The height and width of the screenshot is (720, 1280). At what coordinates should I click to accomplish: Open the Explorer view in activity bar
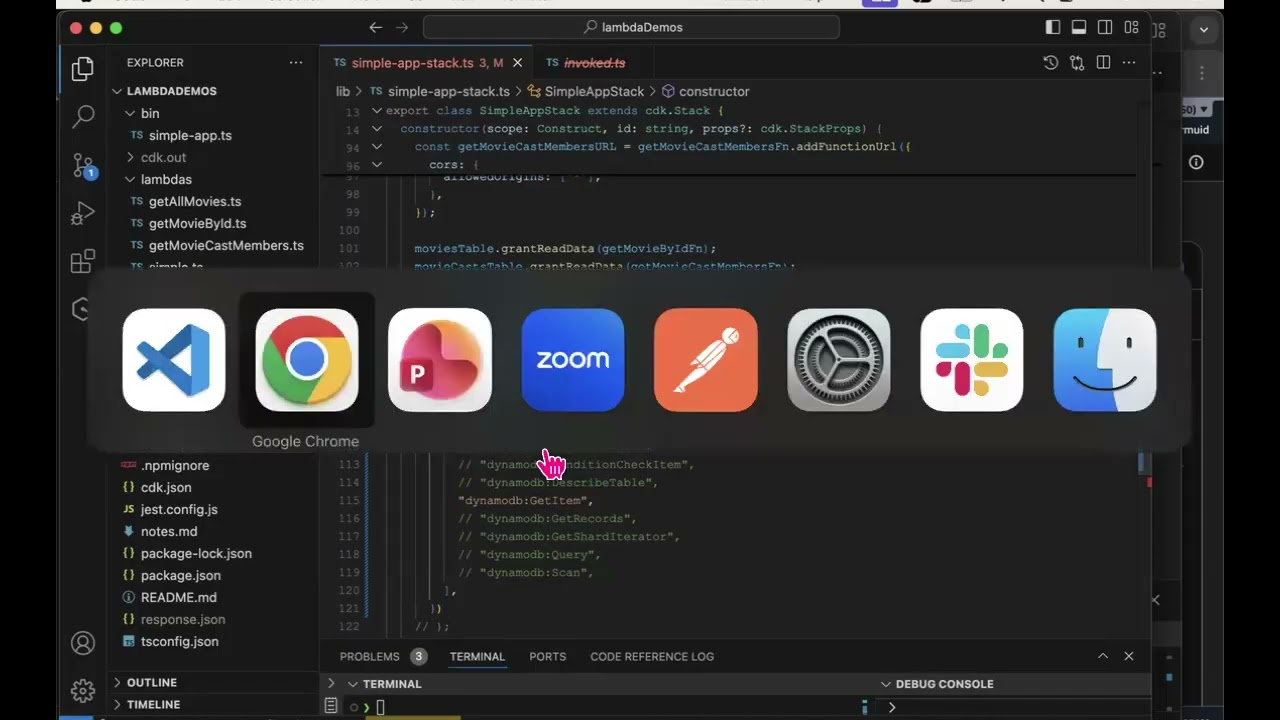click(83, 69)
